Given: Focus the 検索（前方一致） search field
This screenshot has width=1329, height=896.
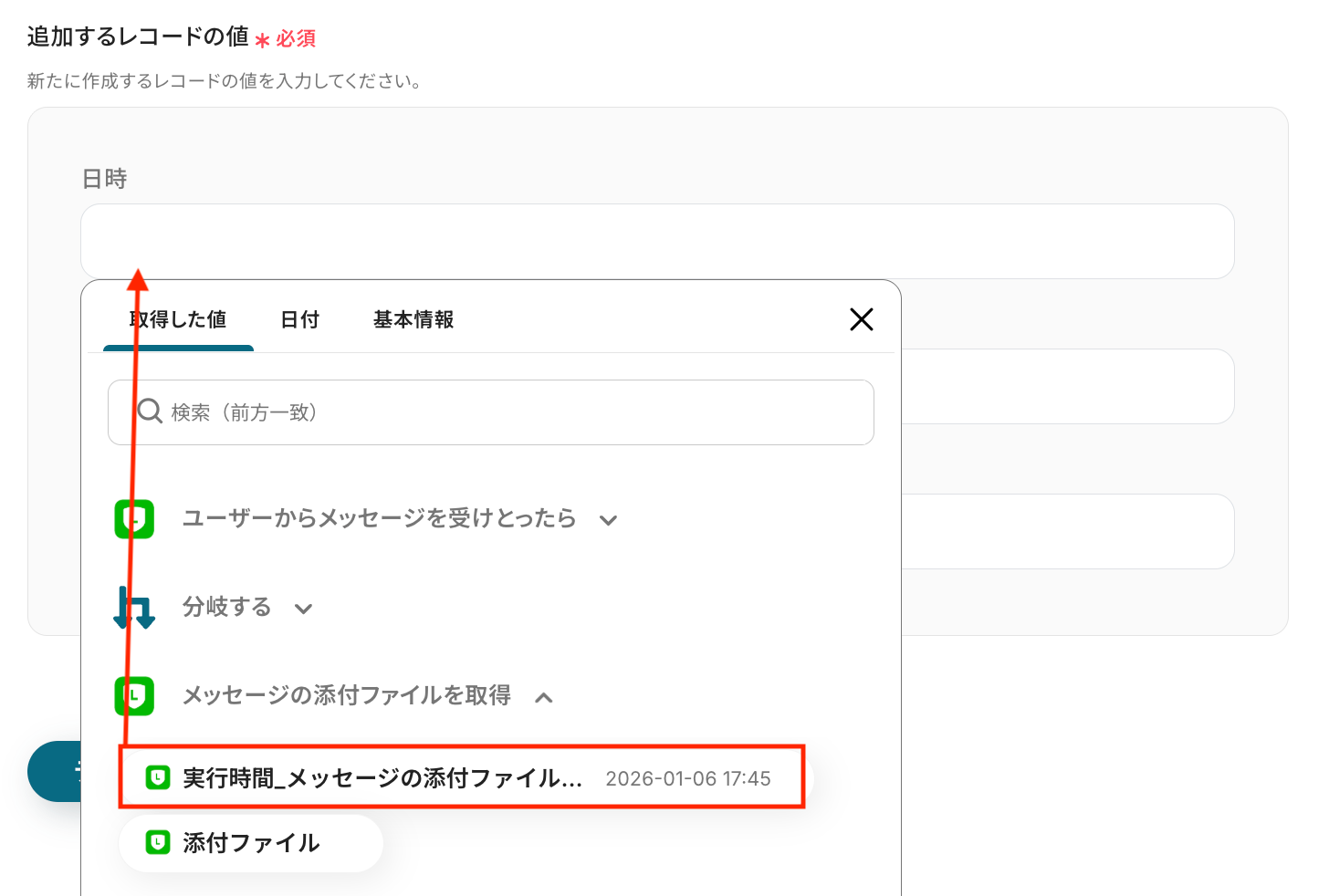Looking at the screenshot, I should tap(511, 412).
